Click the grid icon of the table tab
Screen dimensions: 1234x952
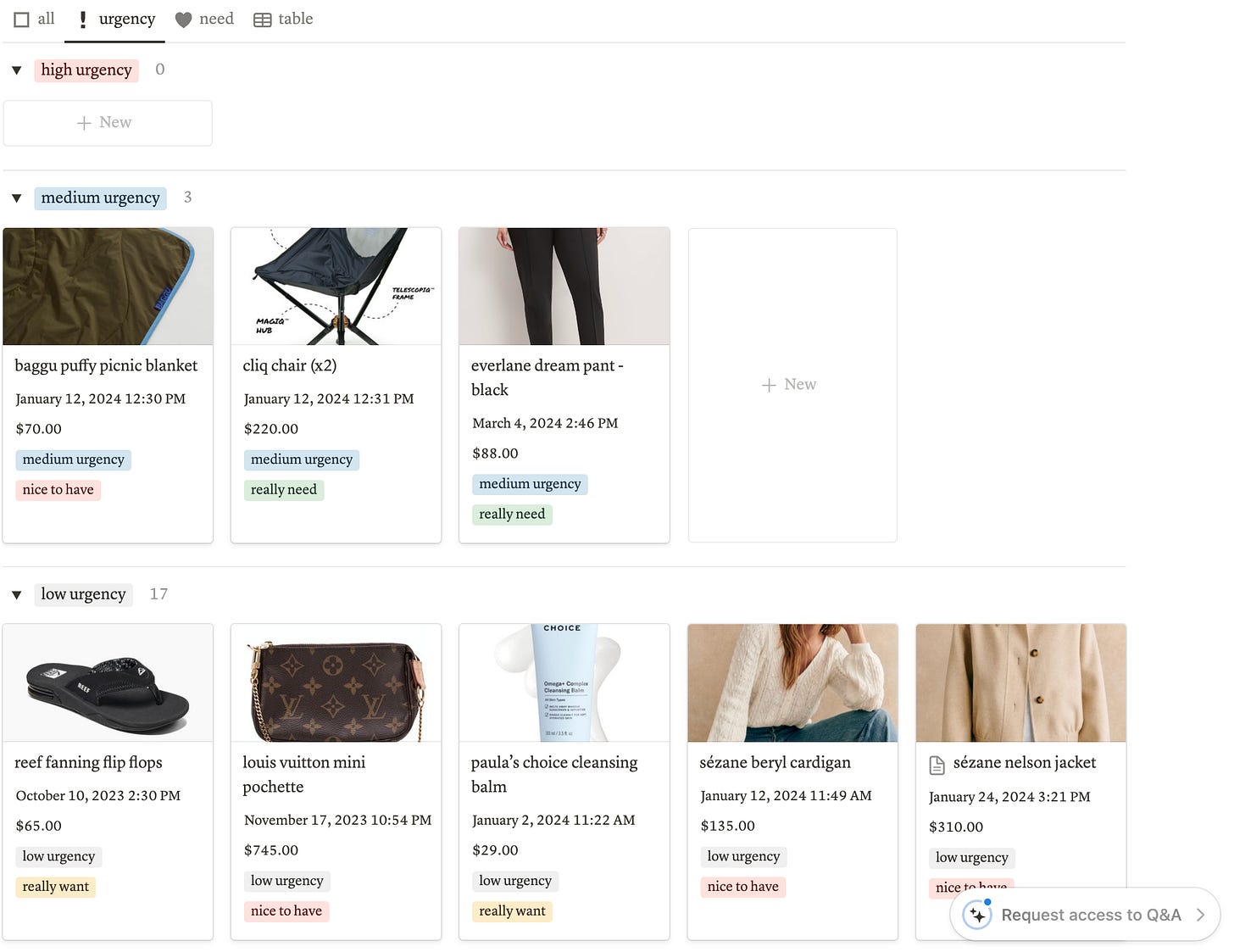click(x=263, y=19)
